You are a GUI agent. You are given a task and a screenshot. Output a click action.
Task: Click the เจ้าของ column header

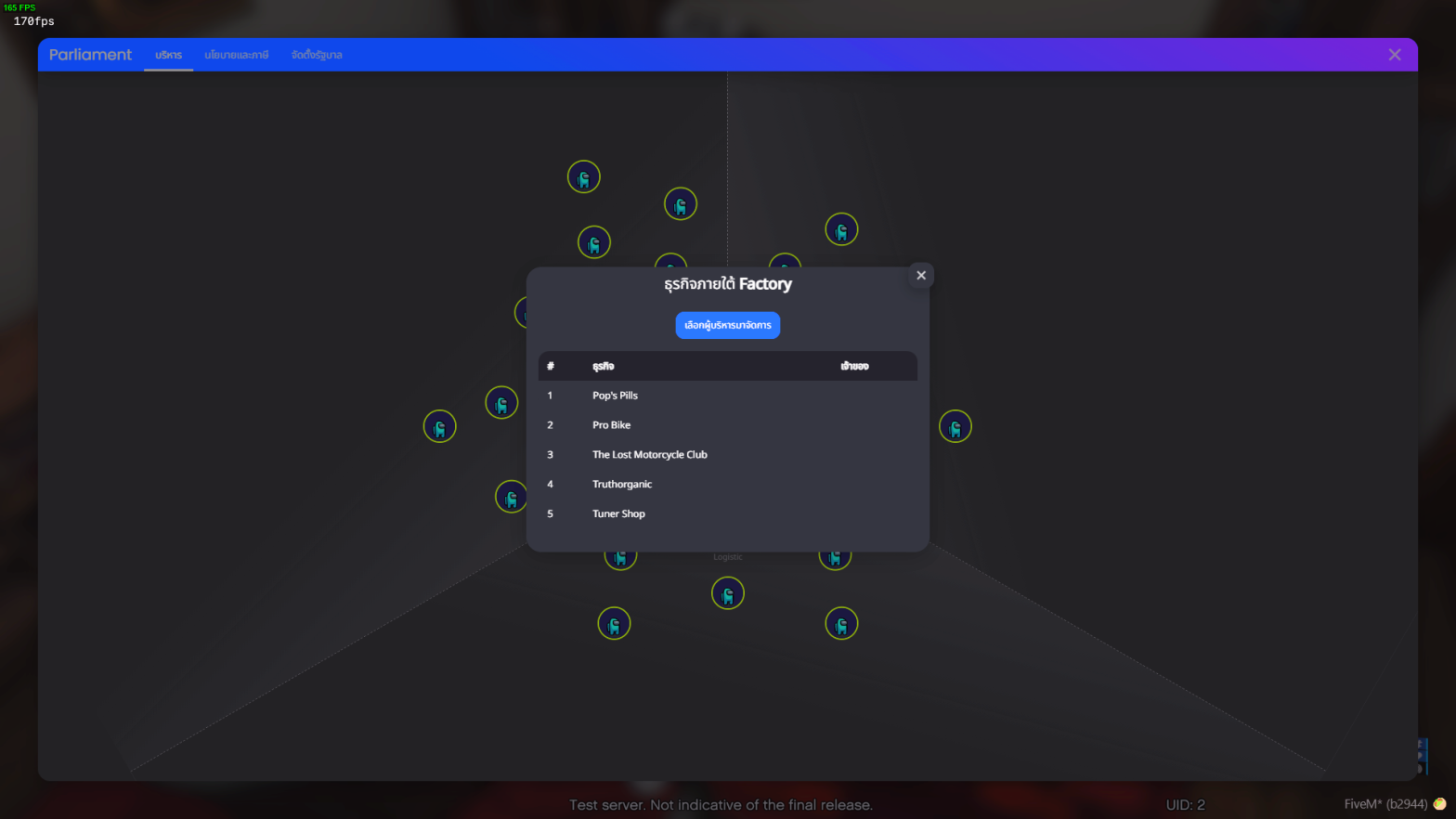pos(854,366)
